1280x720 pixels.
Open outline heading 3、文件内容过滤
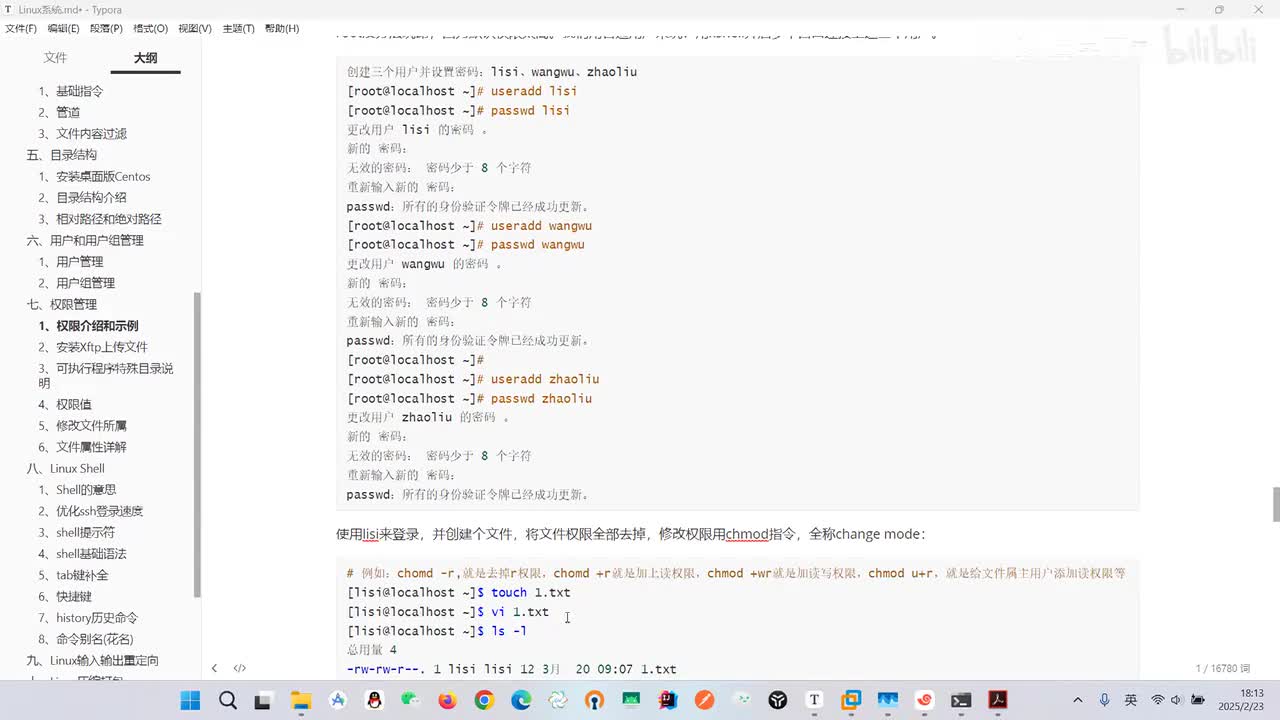click(82, 134)
